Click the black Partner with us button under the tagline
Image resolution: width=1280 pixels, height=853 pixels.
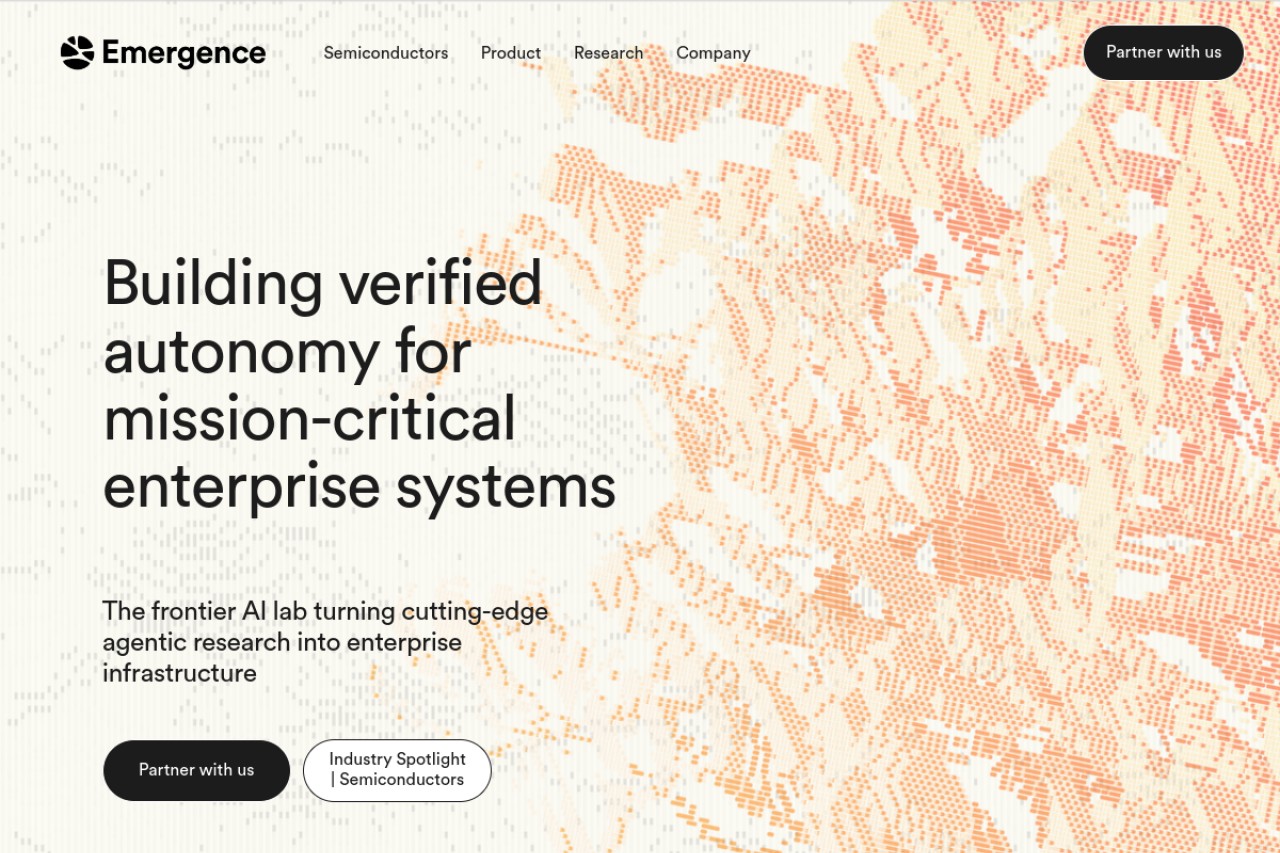(196, 770)
